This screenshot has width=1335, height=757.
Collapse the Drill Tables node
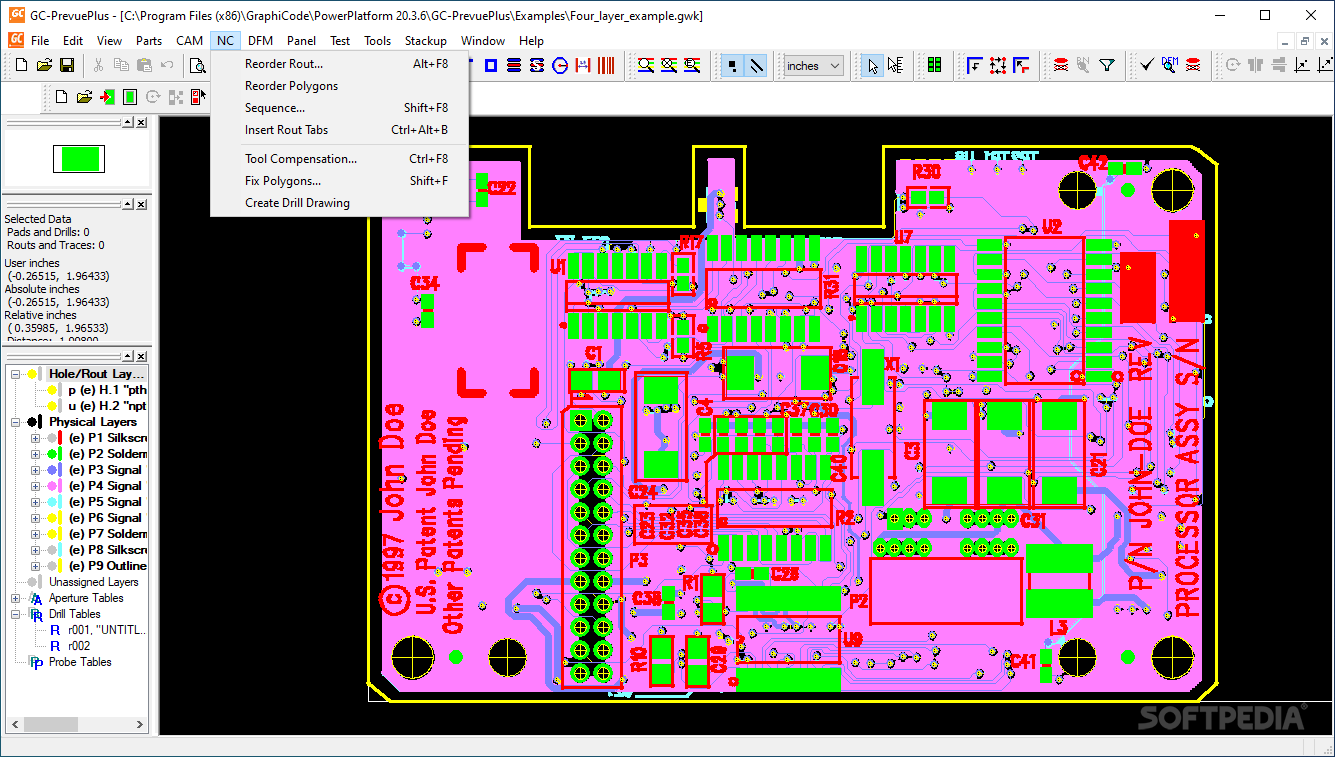tap(15, 614)
